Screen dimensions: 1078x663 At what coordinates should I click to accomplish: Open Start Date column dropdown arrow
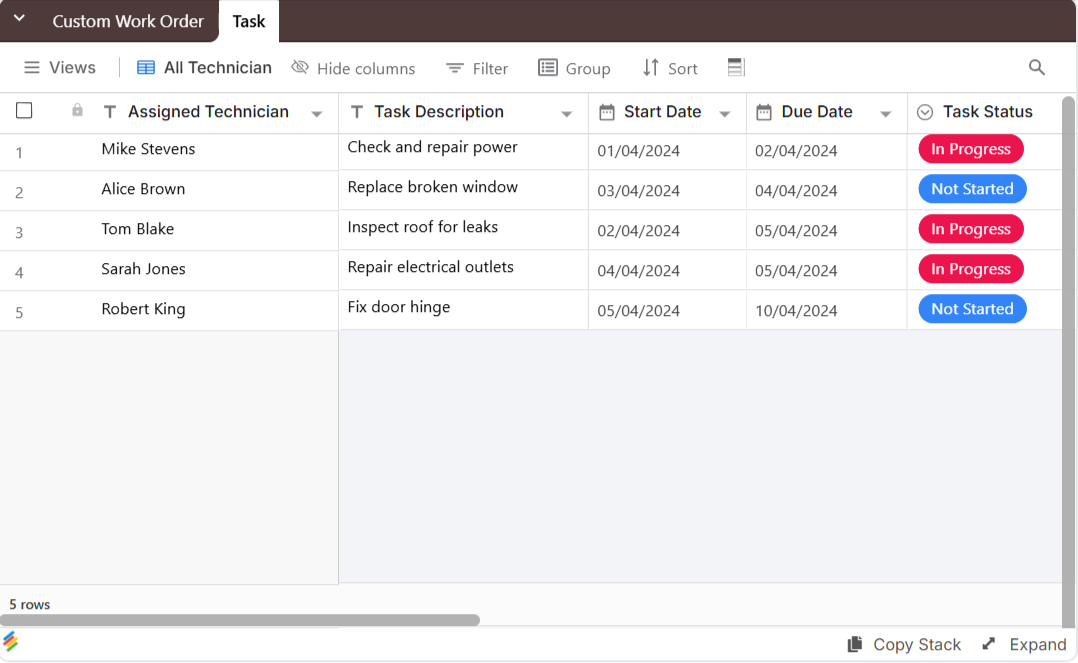[x=725, y=114]
